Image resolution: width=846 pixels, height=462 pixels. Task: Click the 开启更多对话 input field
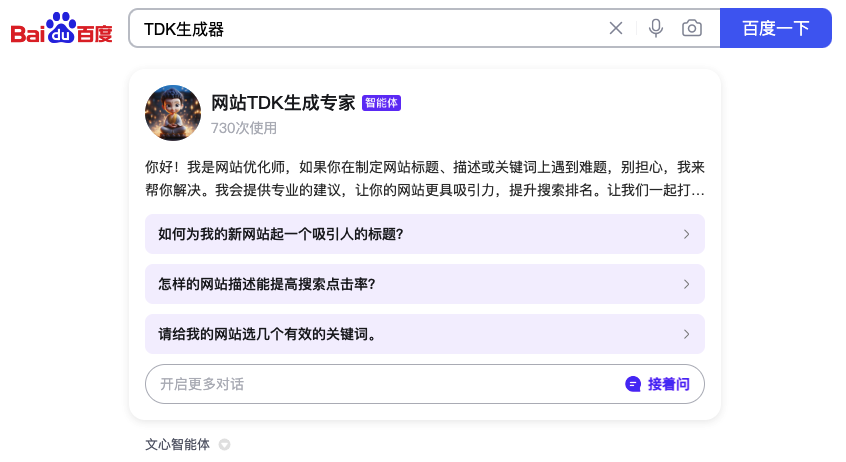pos(383,384)
